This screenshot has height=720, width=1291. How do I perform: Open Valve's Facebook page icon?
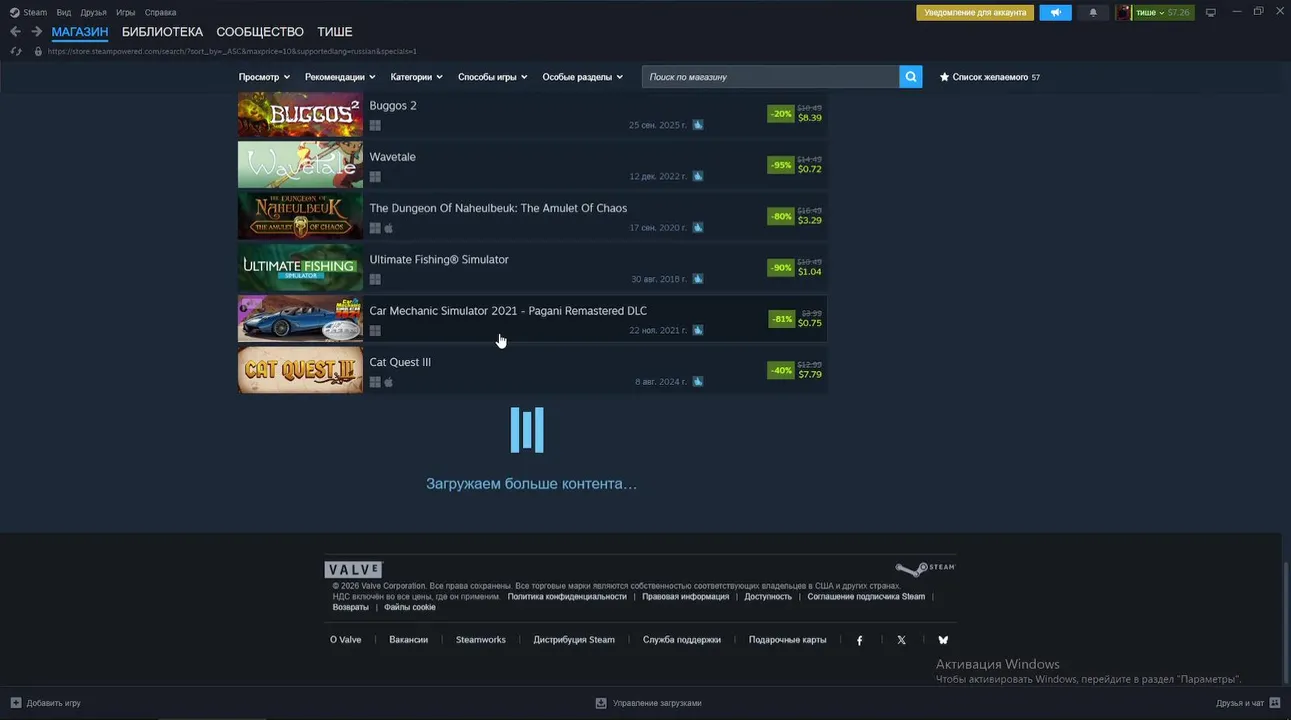[x=859, y=640]
